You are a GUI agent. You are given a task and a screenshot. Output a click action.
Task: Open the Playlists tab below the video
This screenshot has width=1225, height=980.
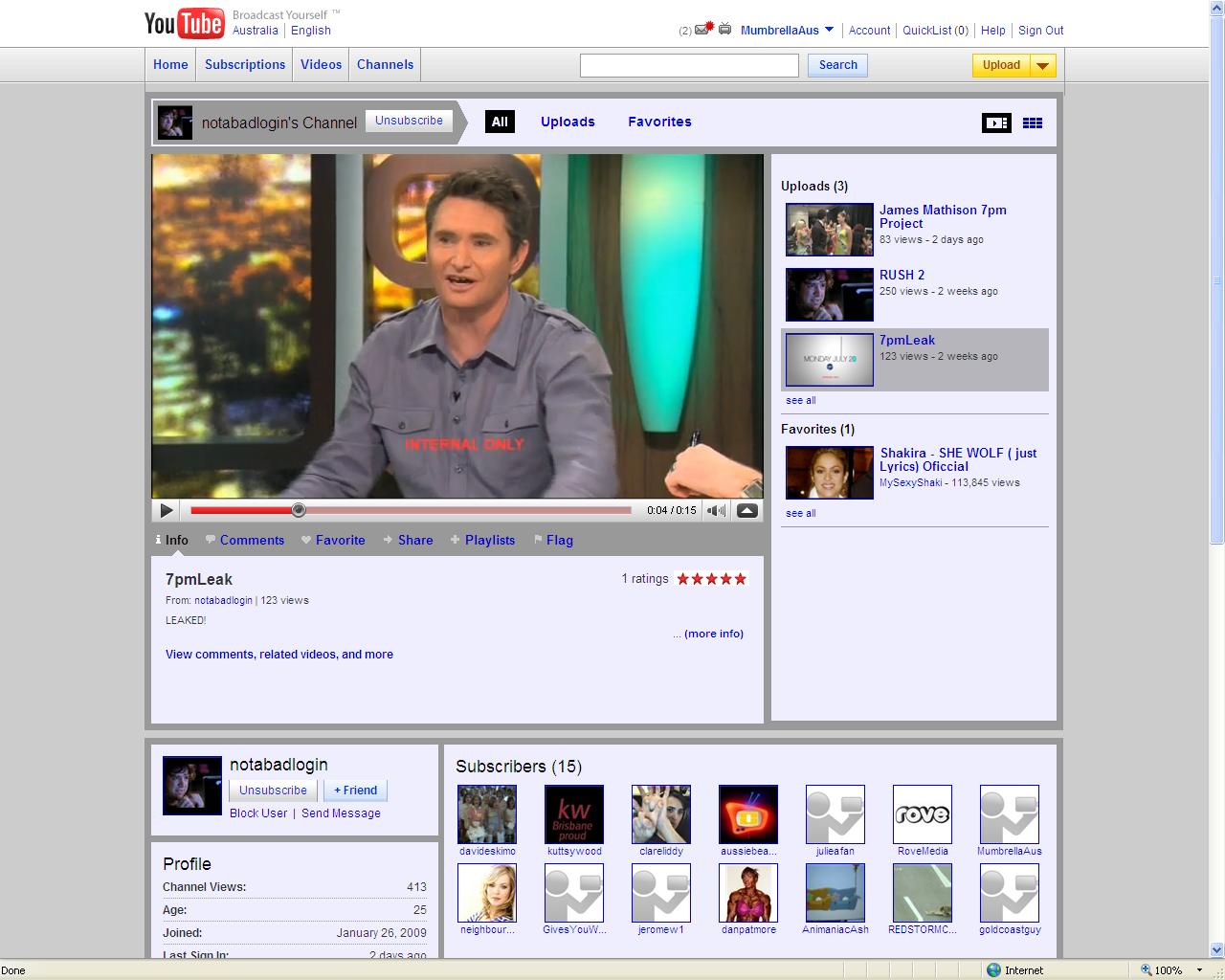coord(483,540)
